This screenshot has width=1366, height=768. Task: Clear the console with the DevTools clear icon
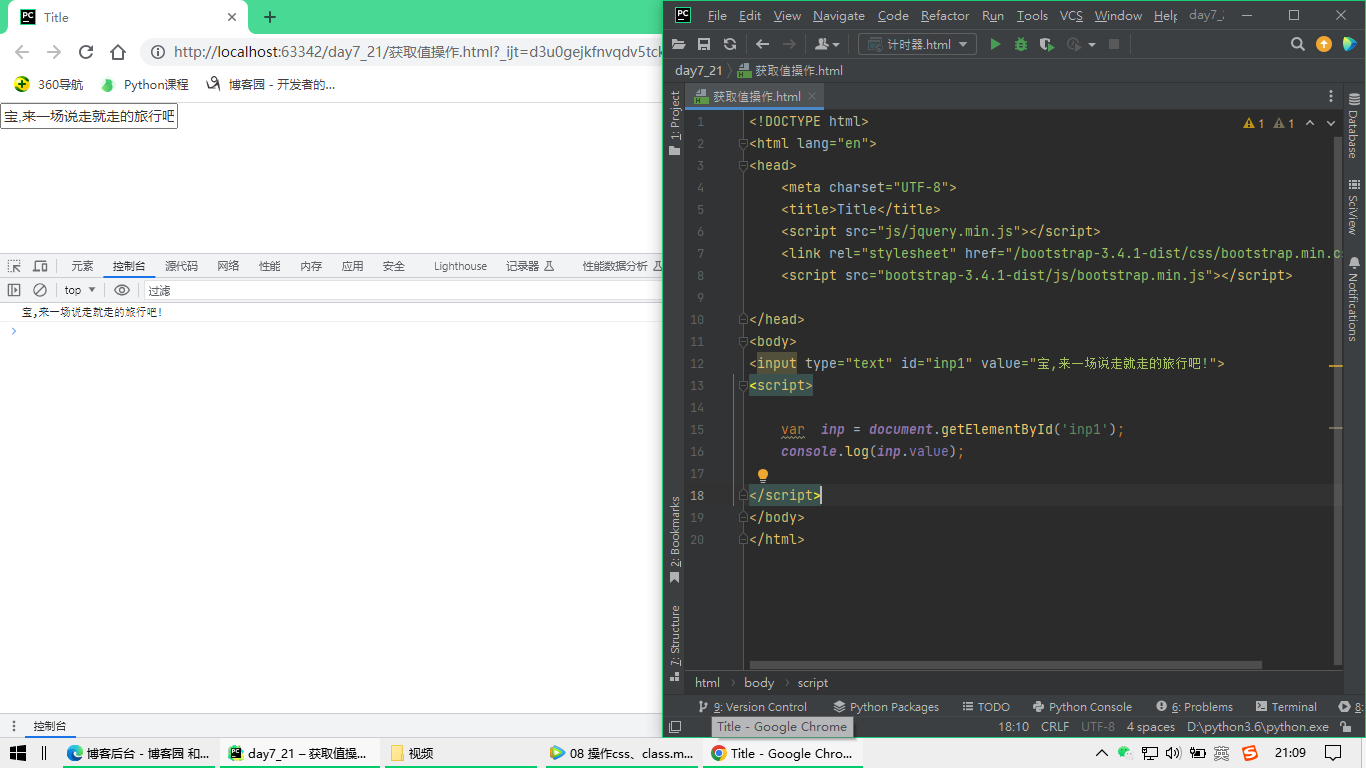coord(40,290)
